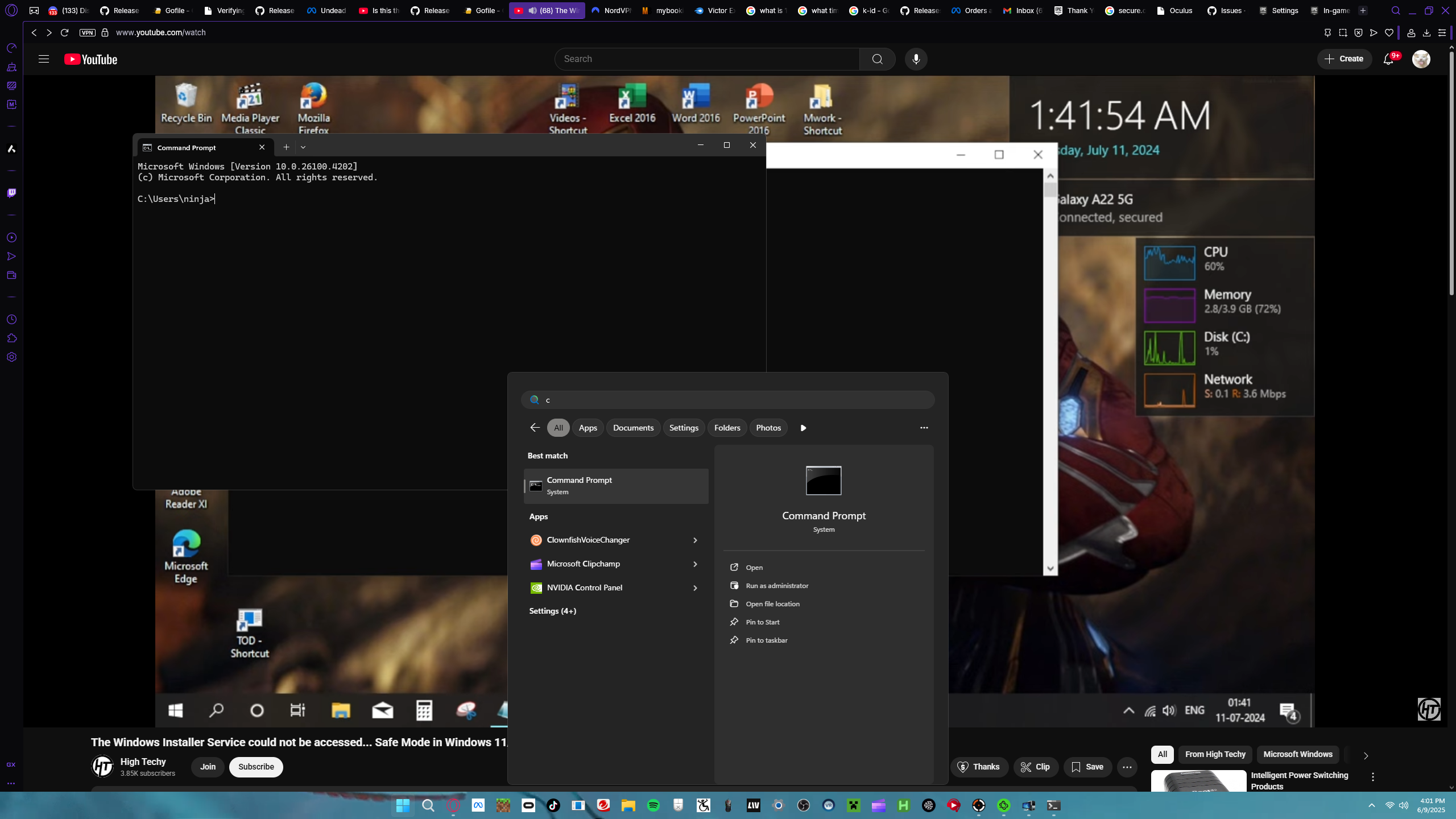Expand ClownfishVoiceChanger result chevron

[x=695, y=540]
